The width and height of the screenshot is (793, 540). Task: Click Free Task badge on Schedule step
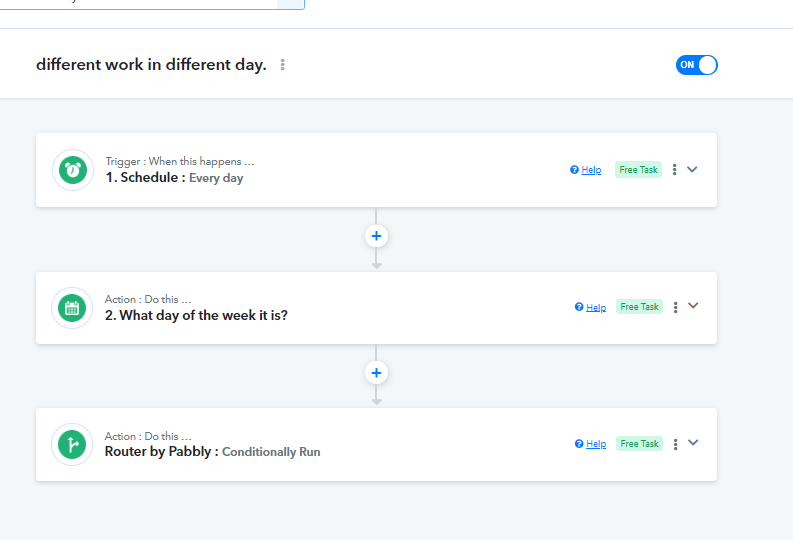[x=638, y=170]
